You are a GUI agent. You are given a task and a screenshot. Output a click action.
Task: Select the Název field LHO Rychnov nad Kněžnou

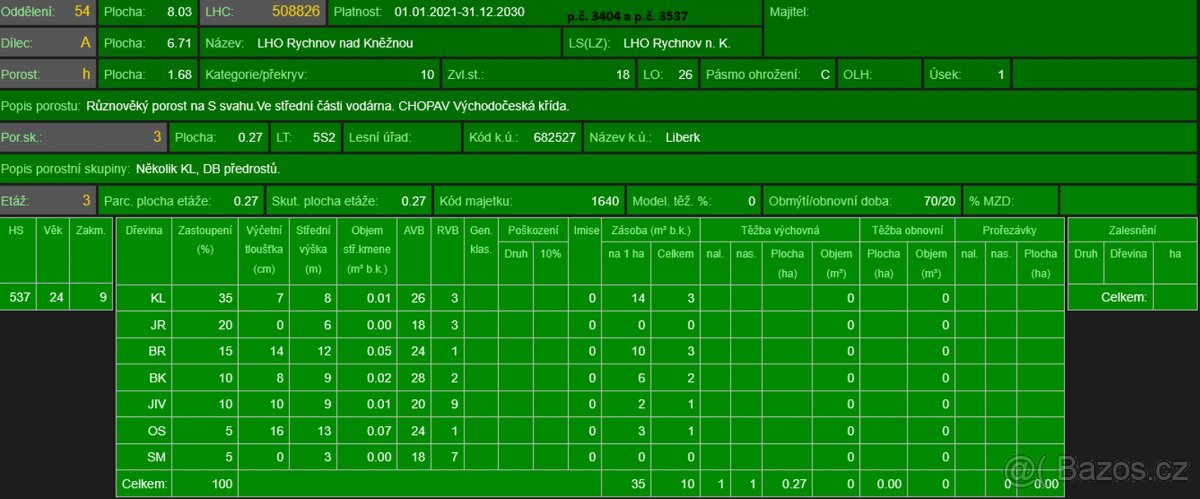tap(378, 43)
